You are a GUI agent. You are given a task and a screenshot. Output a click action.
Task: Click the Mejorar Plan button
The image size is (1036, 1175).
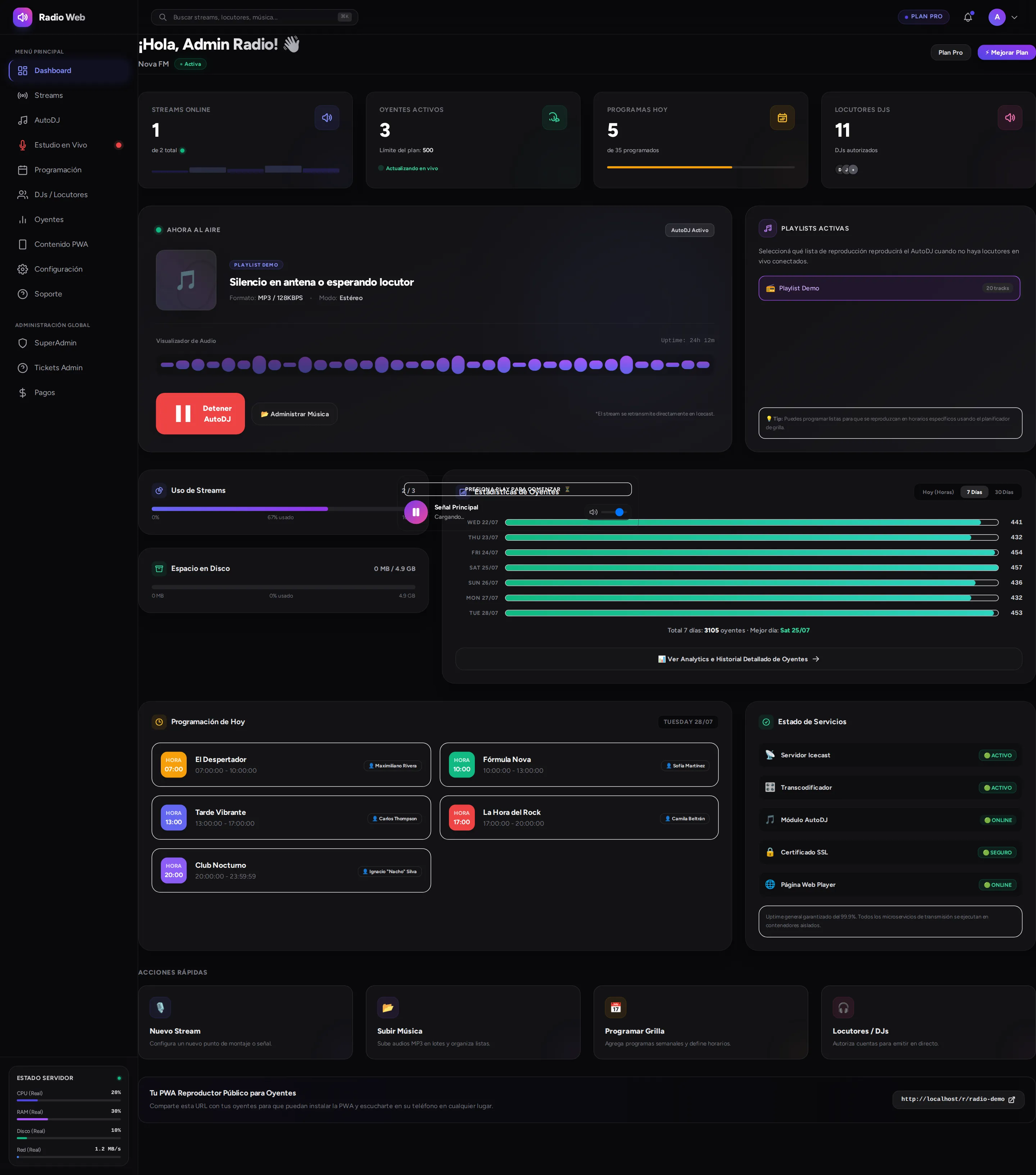click(x=1007, y=52)
